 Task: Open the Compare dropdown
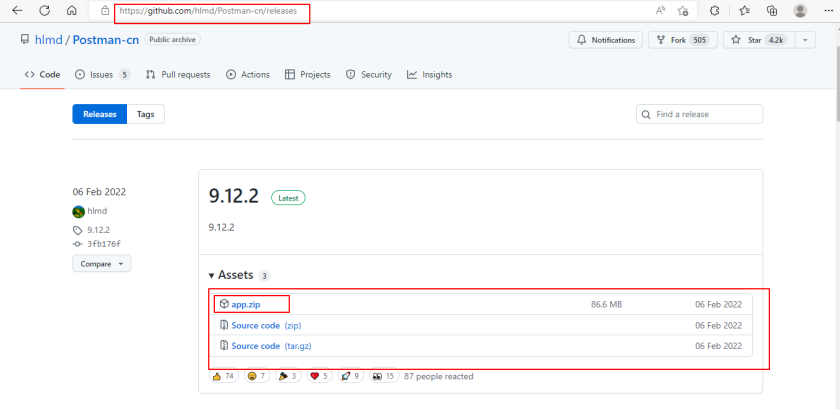102,264
